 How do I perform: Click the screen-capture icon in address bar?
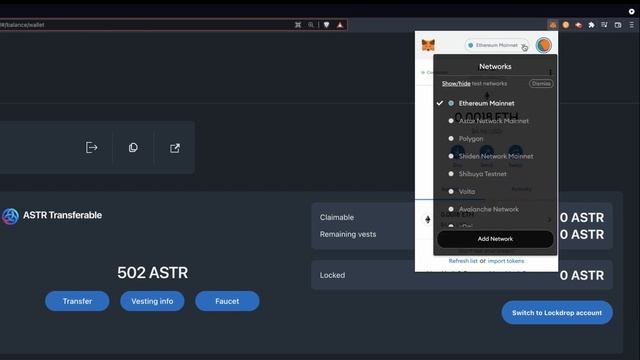(x=298, y=25)
